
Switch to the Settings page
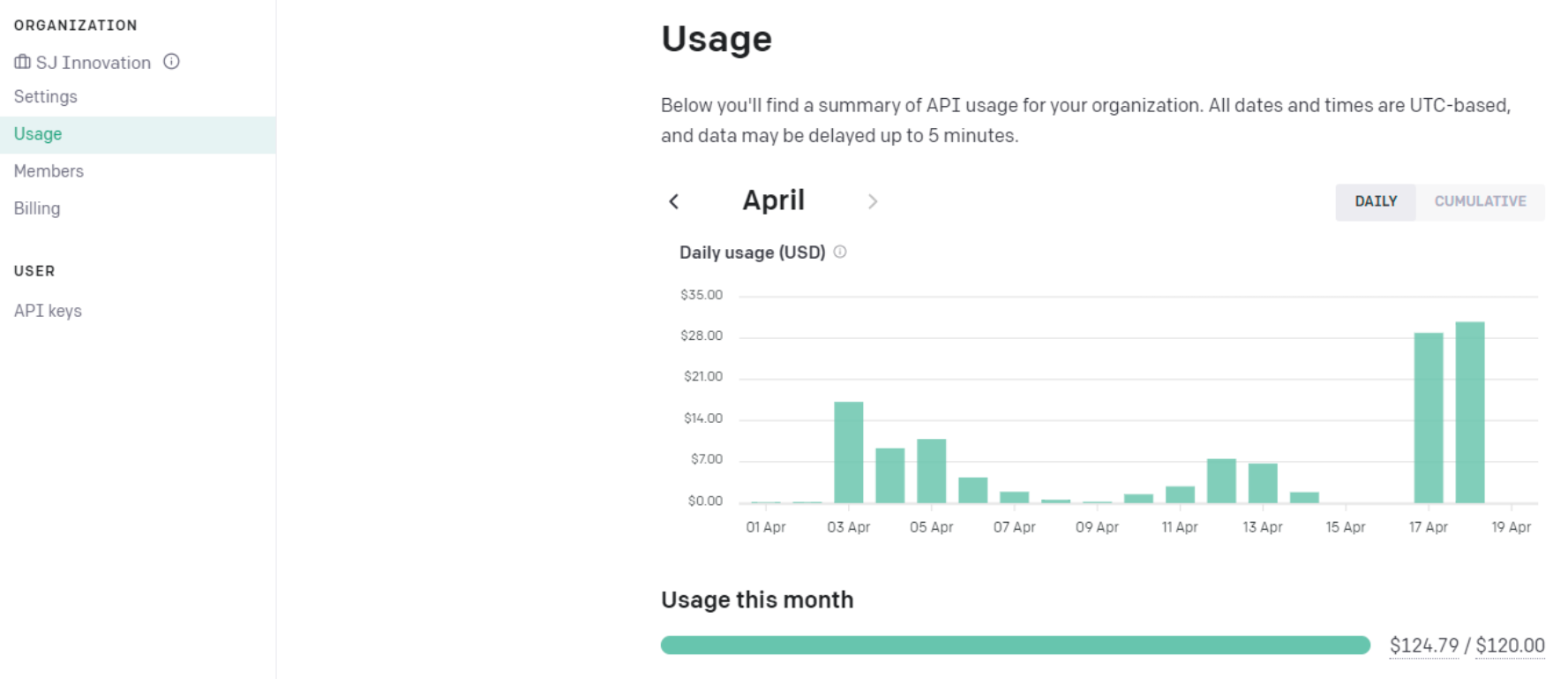pos(45,96)
